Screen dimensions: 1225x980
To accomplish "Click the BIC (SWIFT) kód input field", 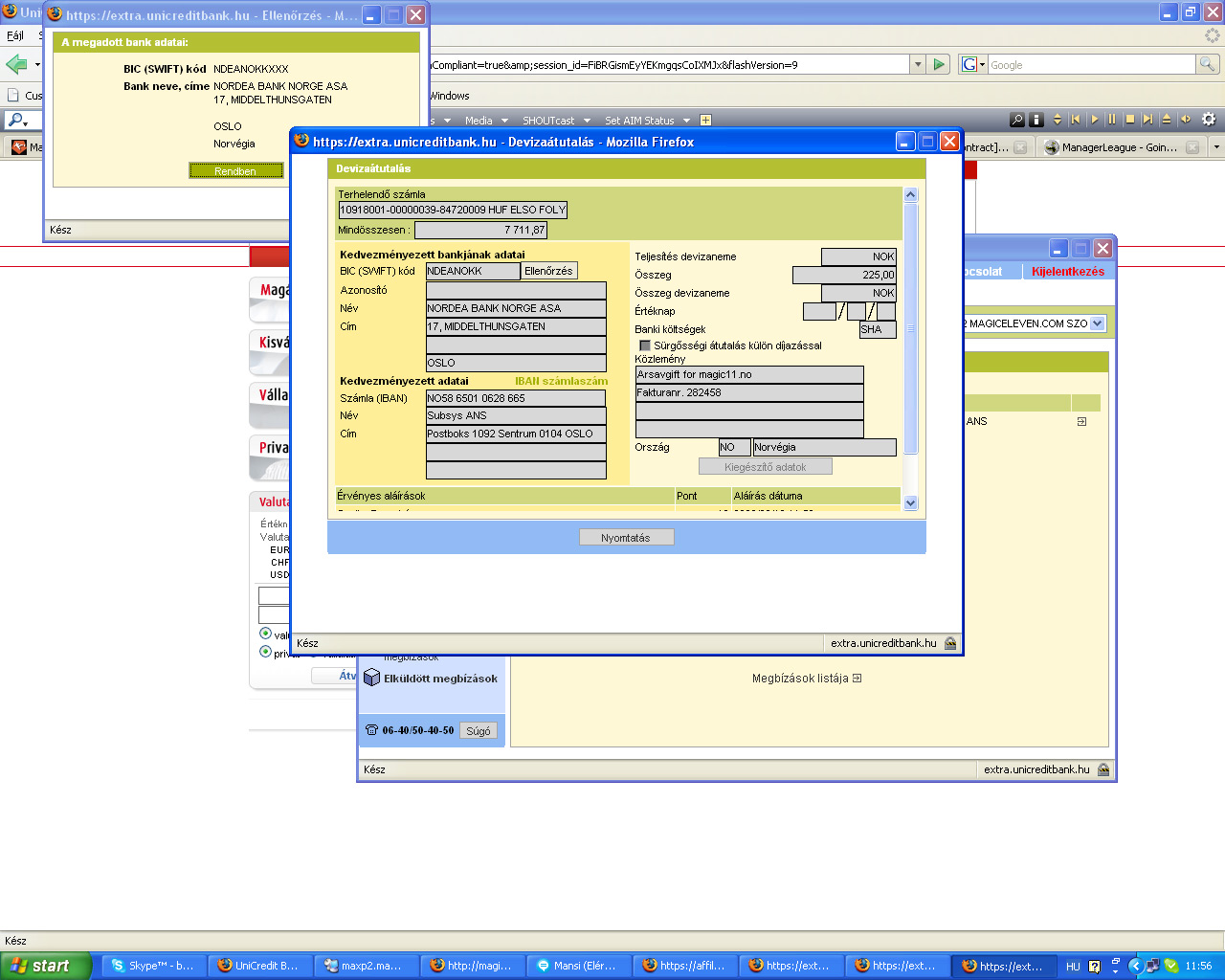I will 473,271.
